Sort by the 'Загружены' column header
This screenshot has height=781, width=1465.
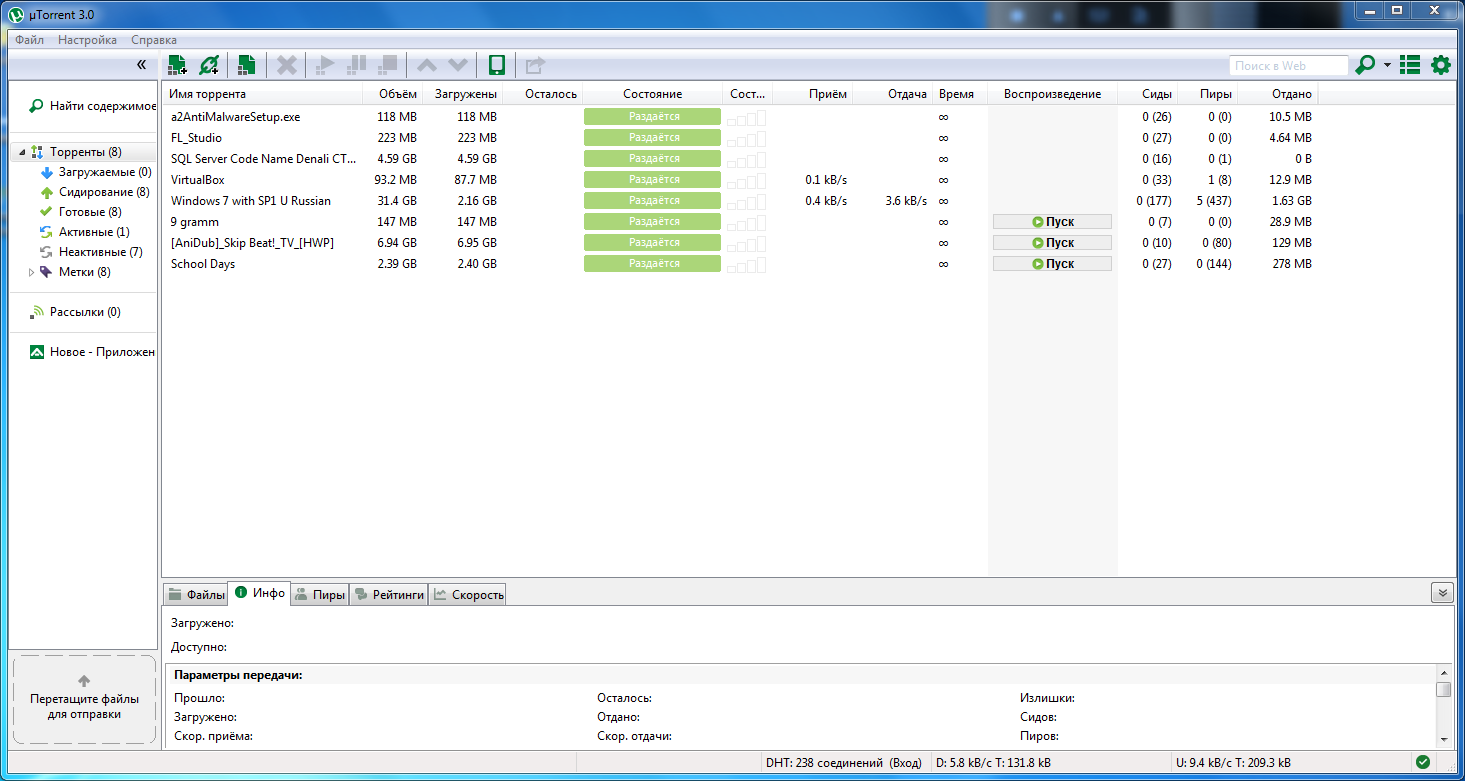pos(462,94)
